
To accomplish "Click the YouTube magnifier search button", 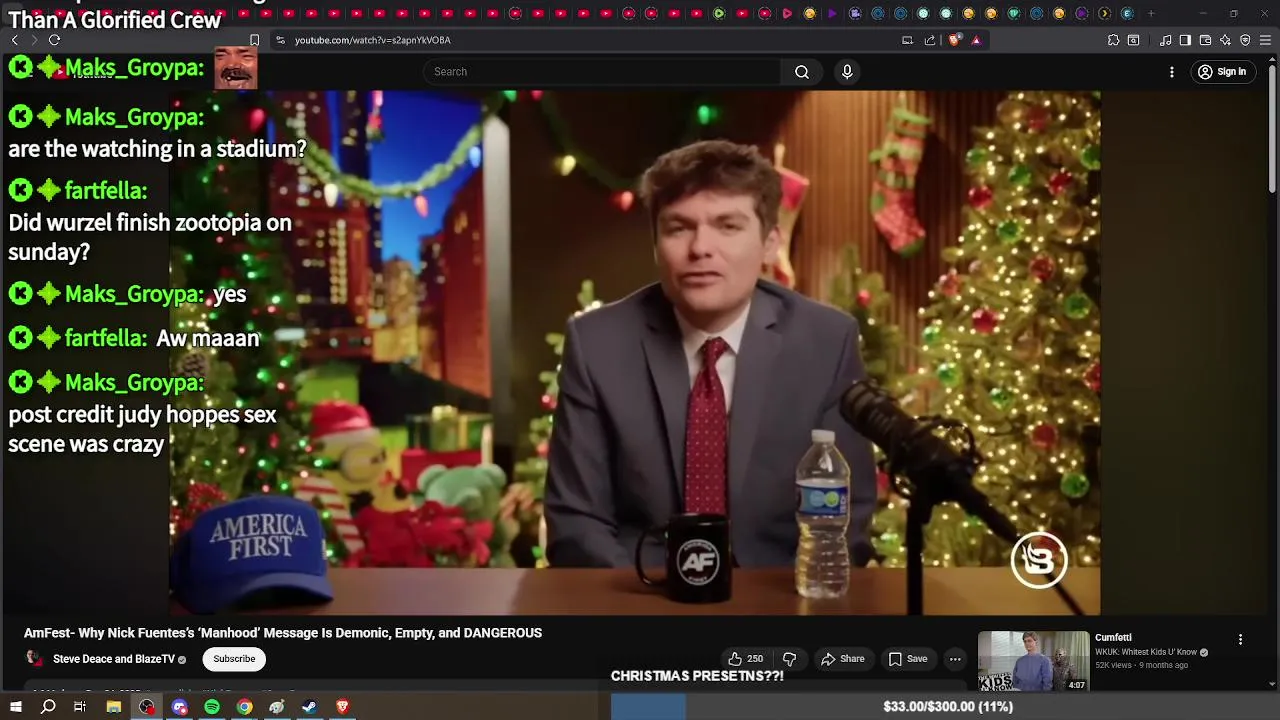I will click(x=802, y=72).
